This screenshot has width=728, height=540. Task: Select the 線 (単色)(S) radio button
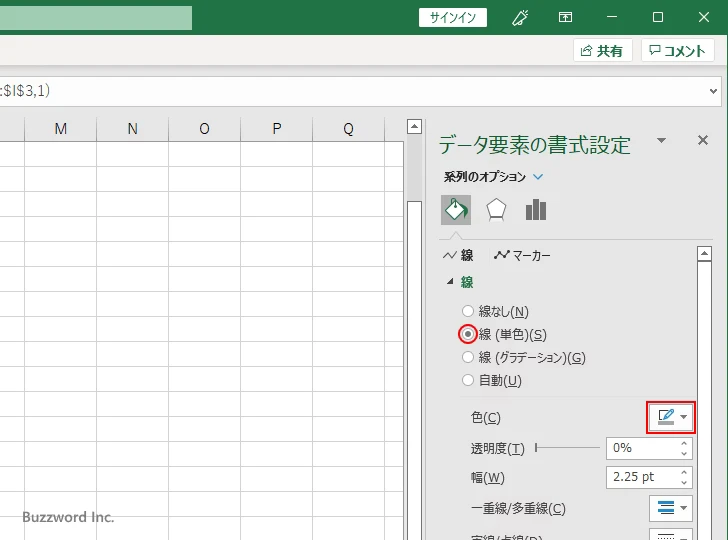coord(468,334)
